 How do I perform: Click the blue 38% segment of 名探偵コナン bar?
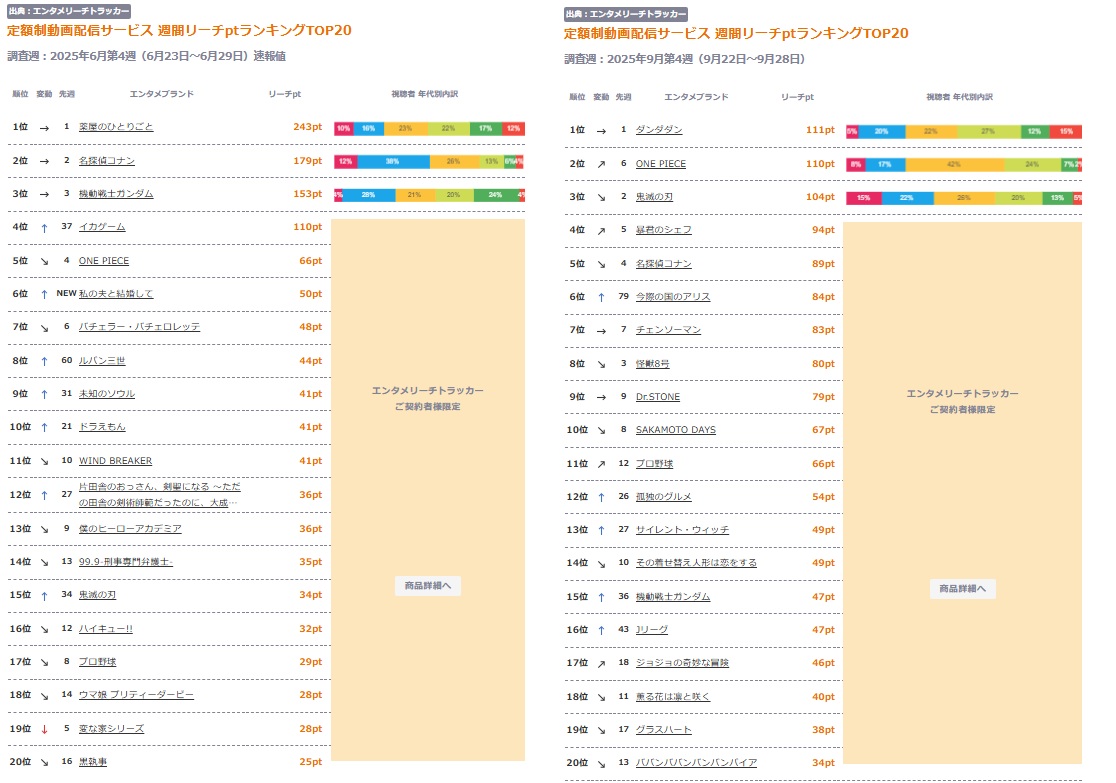(393, 162)
